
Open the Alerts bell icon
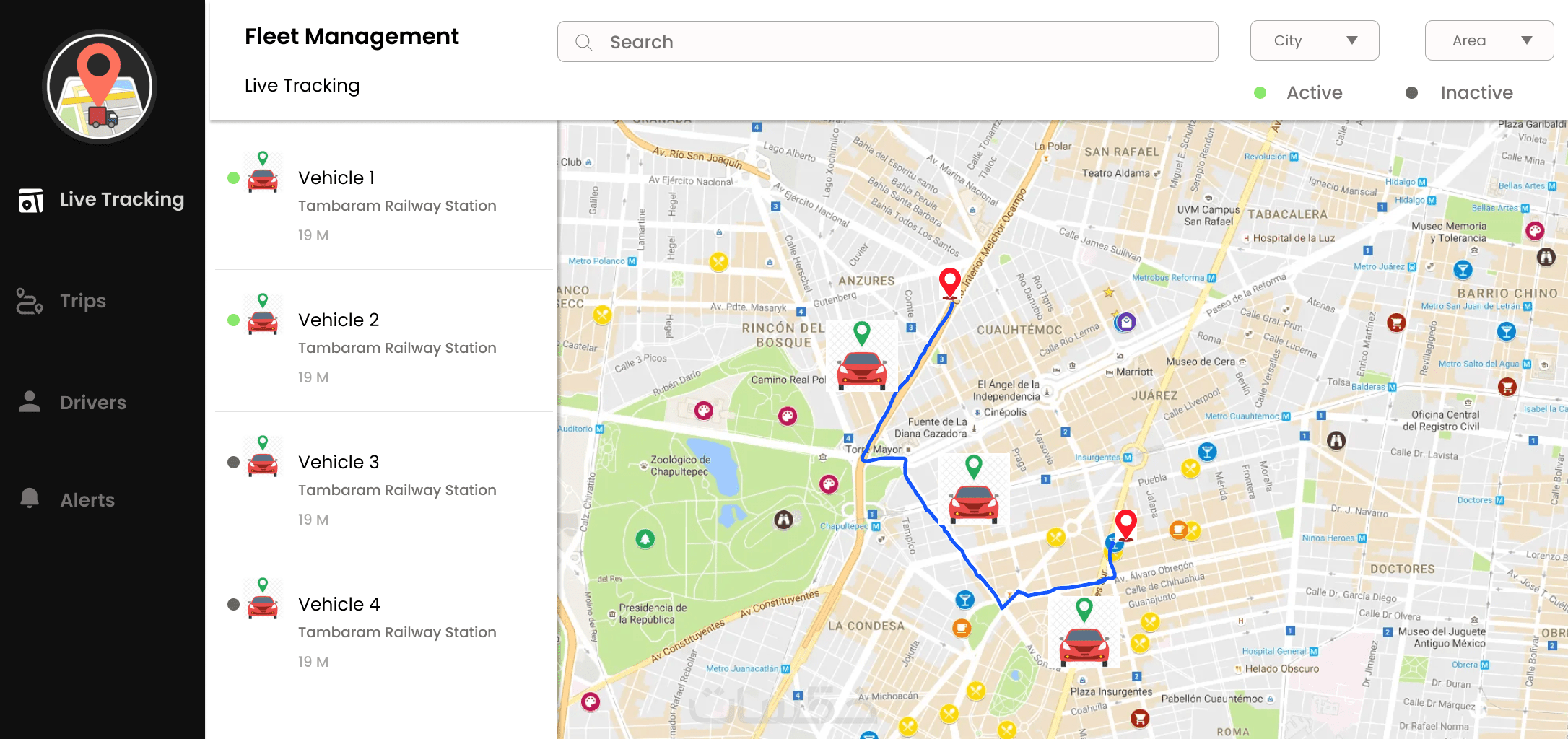[x=30, y=498]
